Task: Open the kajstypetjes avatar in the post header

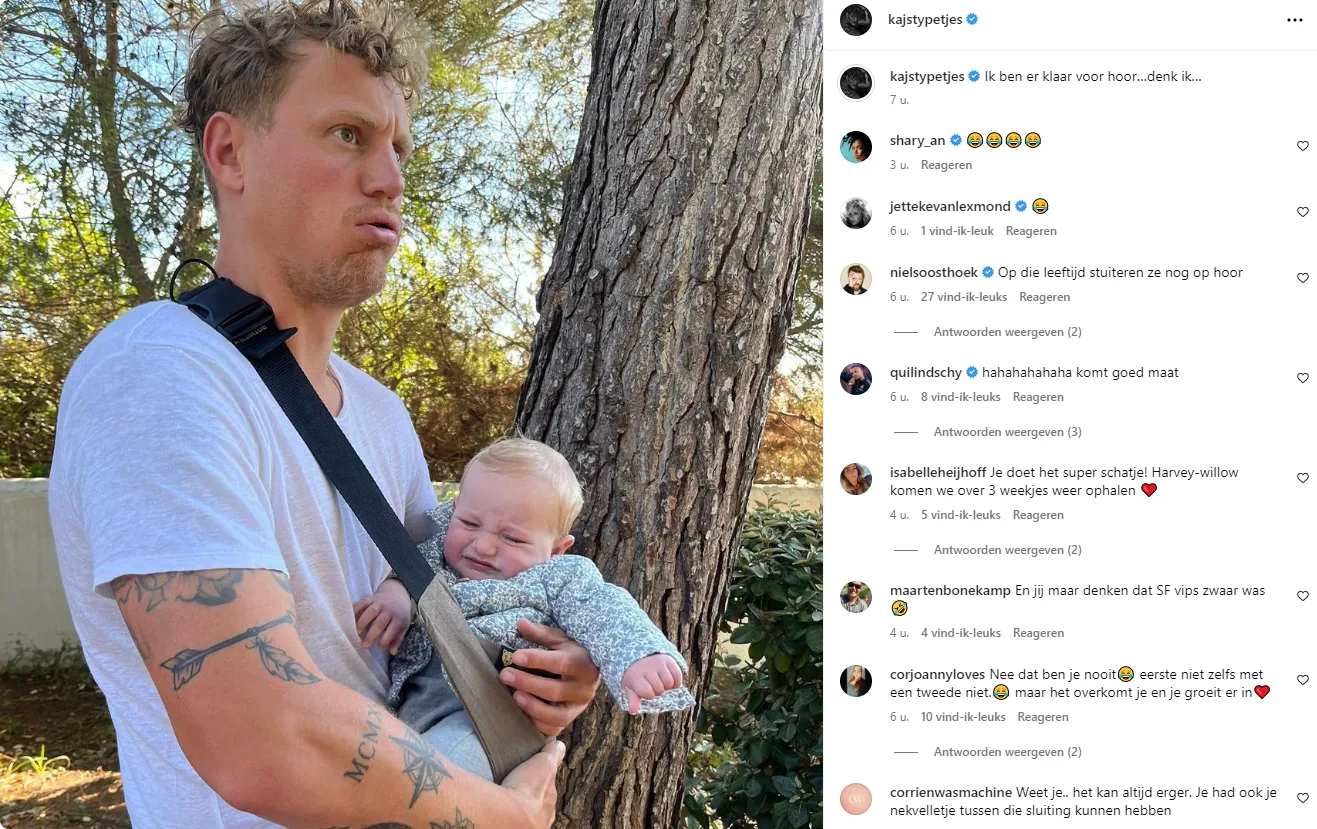Action: coord(856,19)
